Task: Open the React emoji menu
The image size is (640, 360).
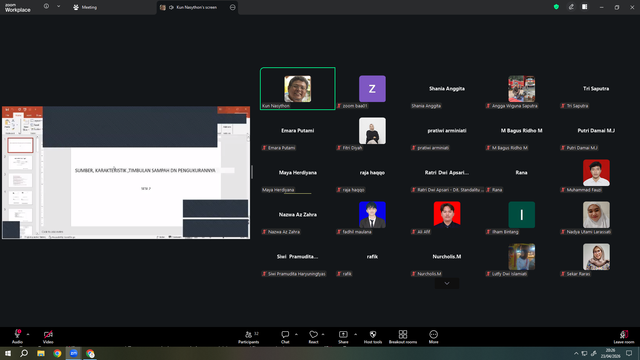Action: (x=313, y=337)
